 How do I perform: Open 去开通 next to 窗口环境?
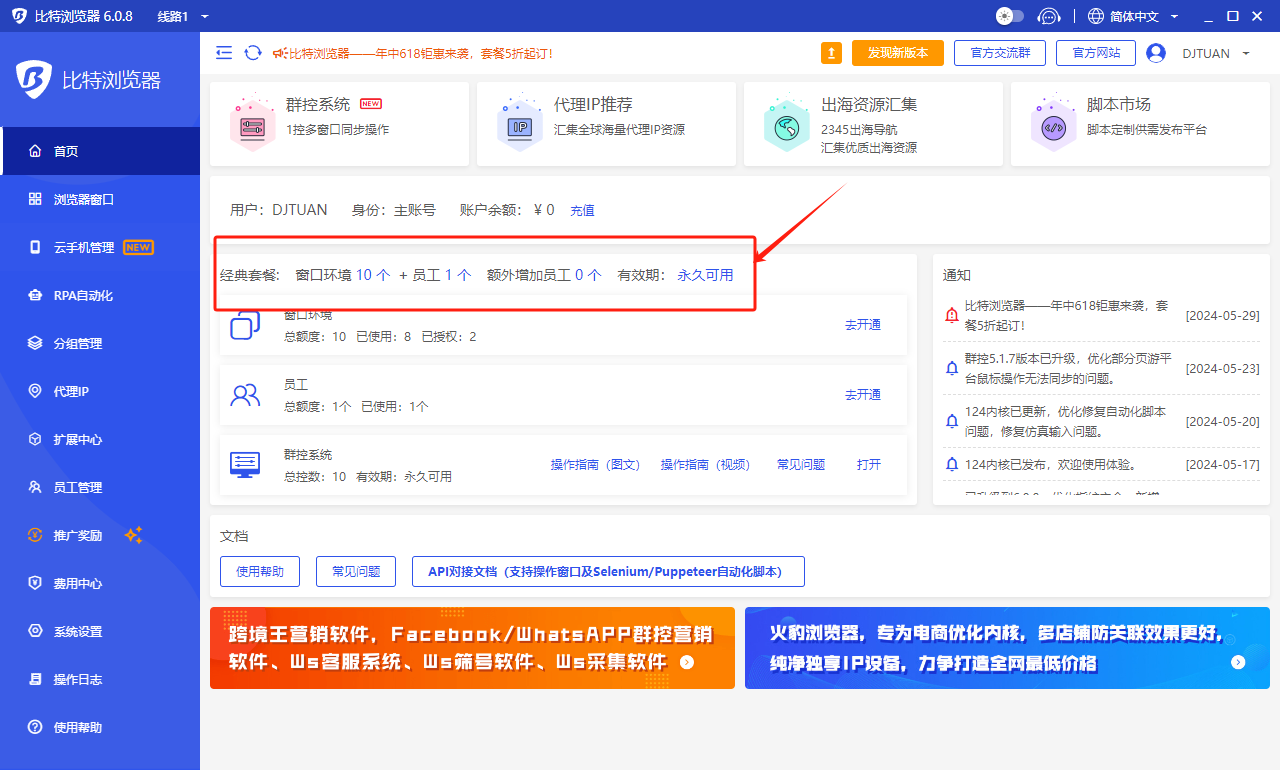(862, 325)
